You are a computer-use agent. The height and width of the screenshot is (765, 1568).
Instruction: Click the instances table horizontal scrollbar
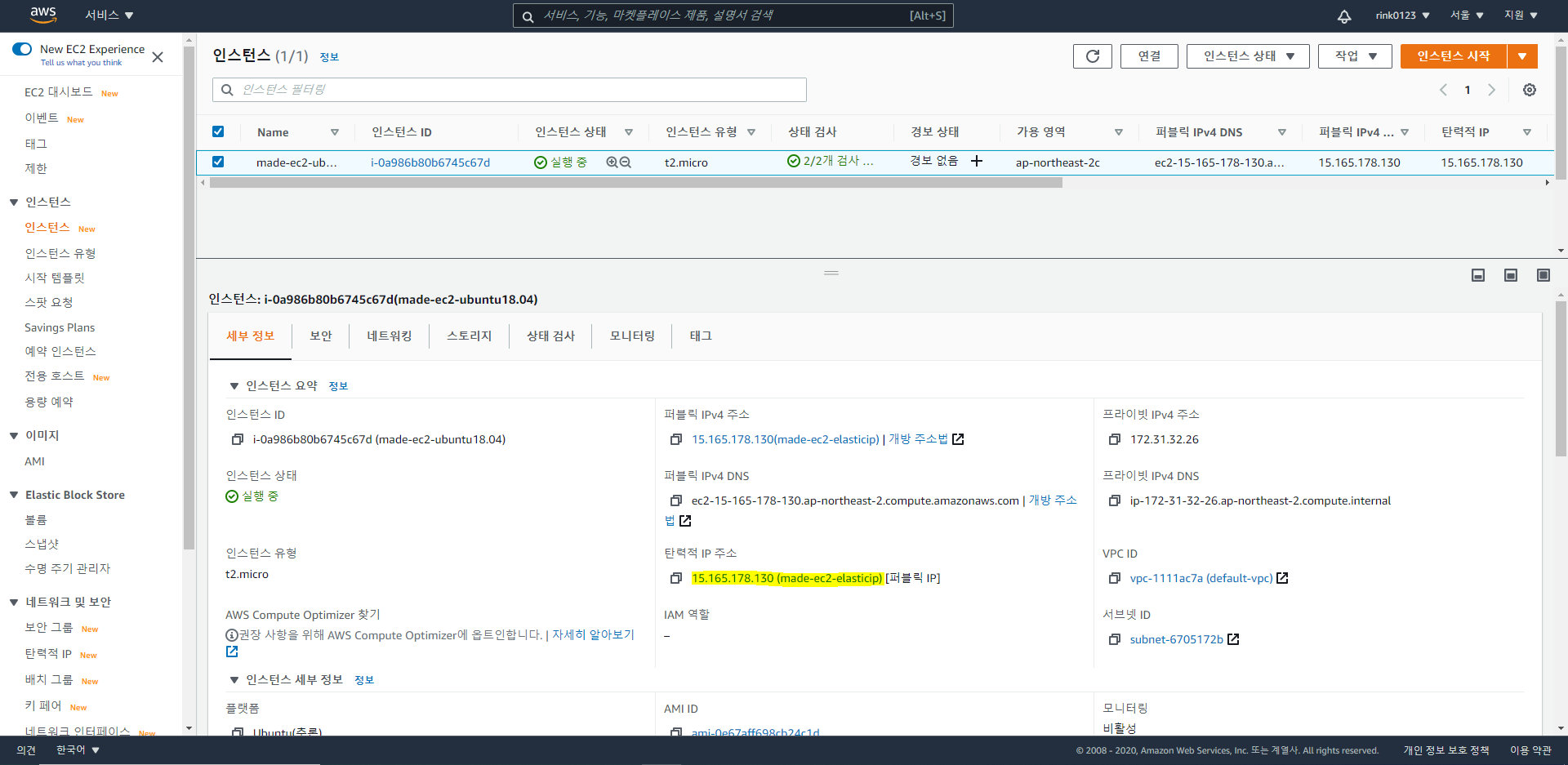pyautogui.click(x=635, y=183)
